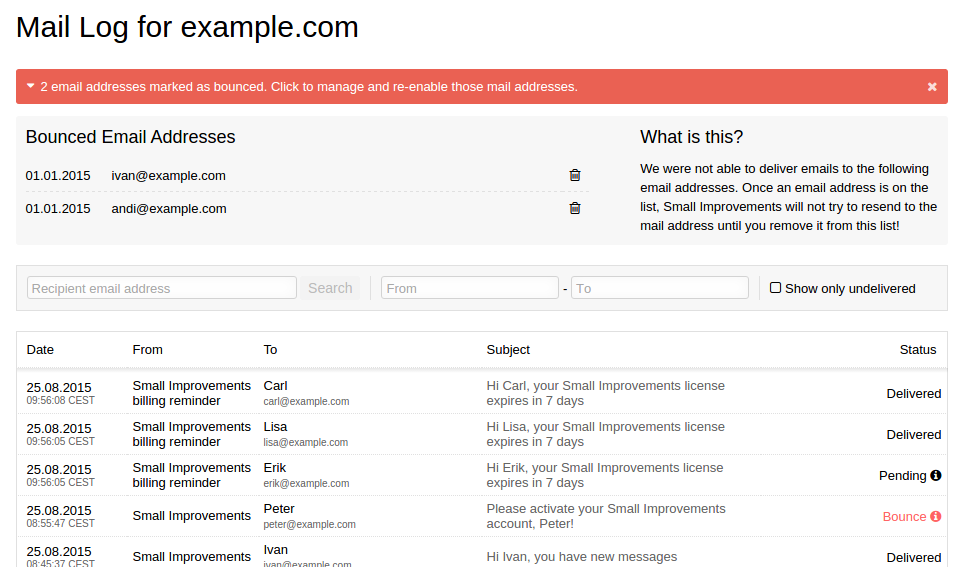Click the ivan@example.com bounced address text

[168, 176]
